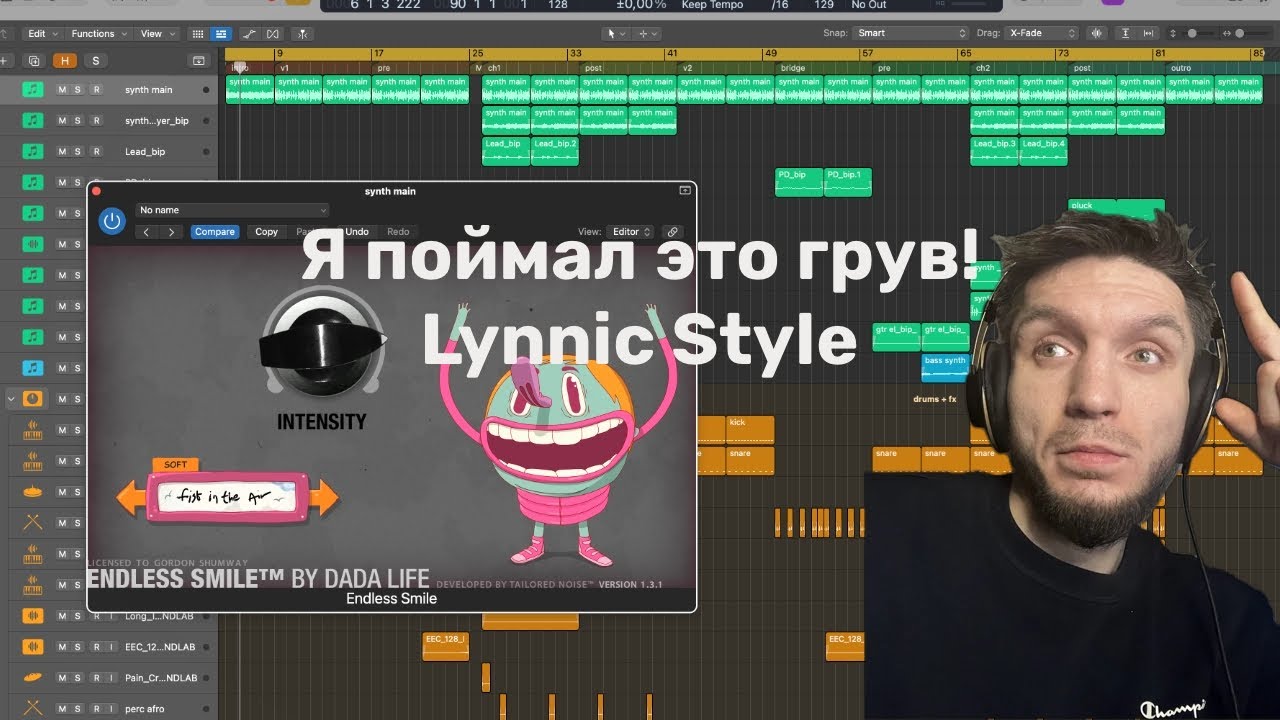Viewport: 1280px width, 720px height.
Task: Toggle the waveform zoom icon
Action: click(x=1098, y=33)
